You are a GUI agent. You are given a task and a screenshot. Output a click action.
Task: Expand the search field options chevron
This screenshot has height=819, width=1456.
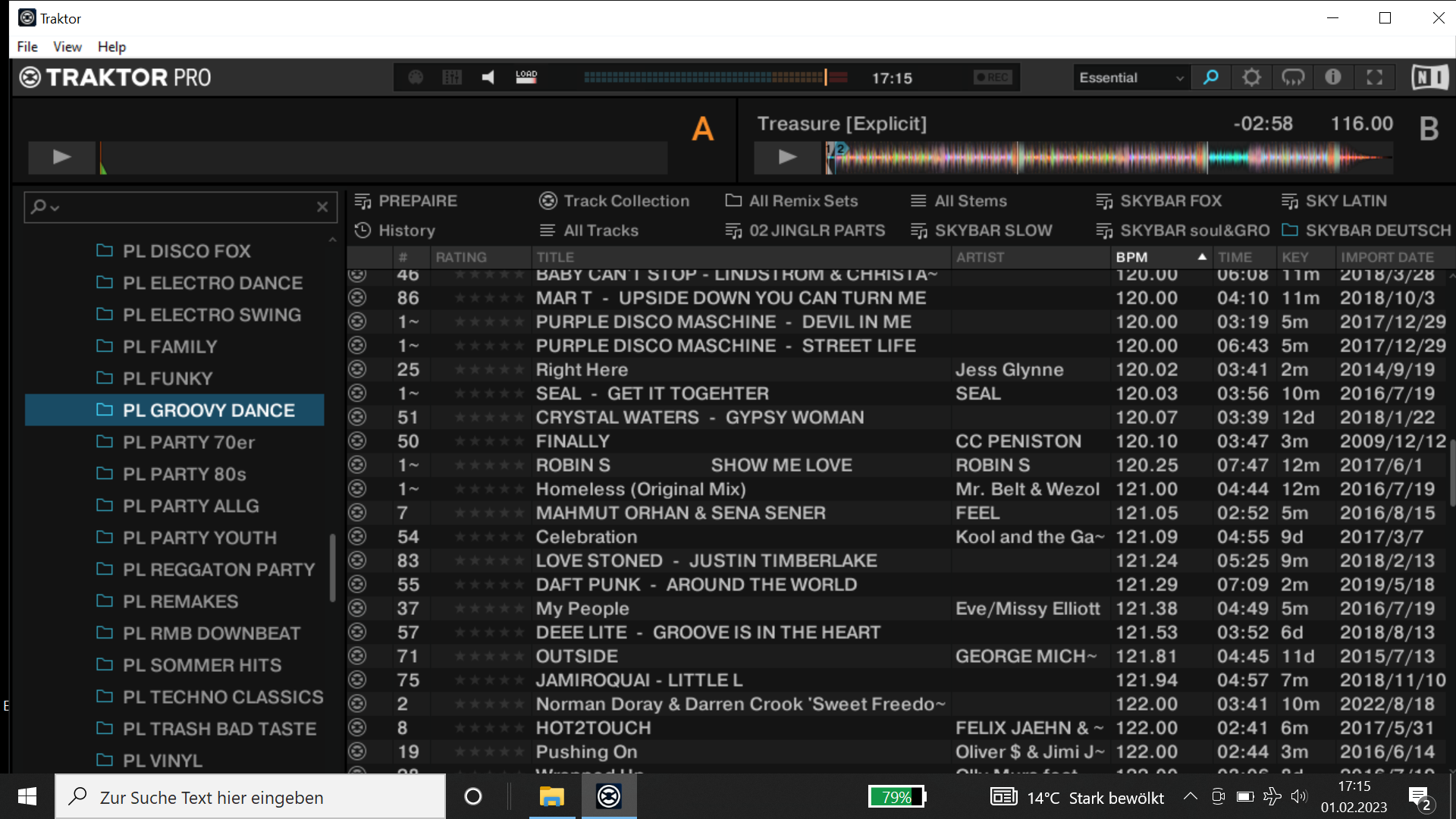pyautogui.click(x=55, y=207)
